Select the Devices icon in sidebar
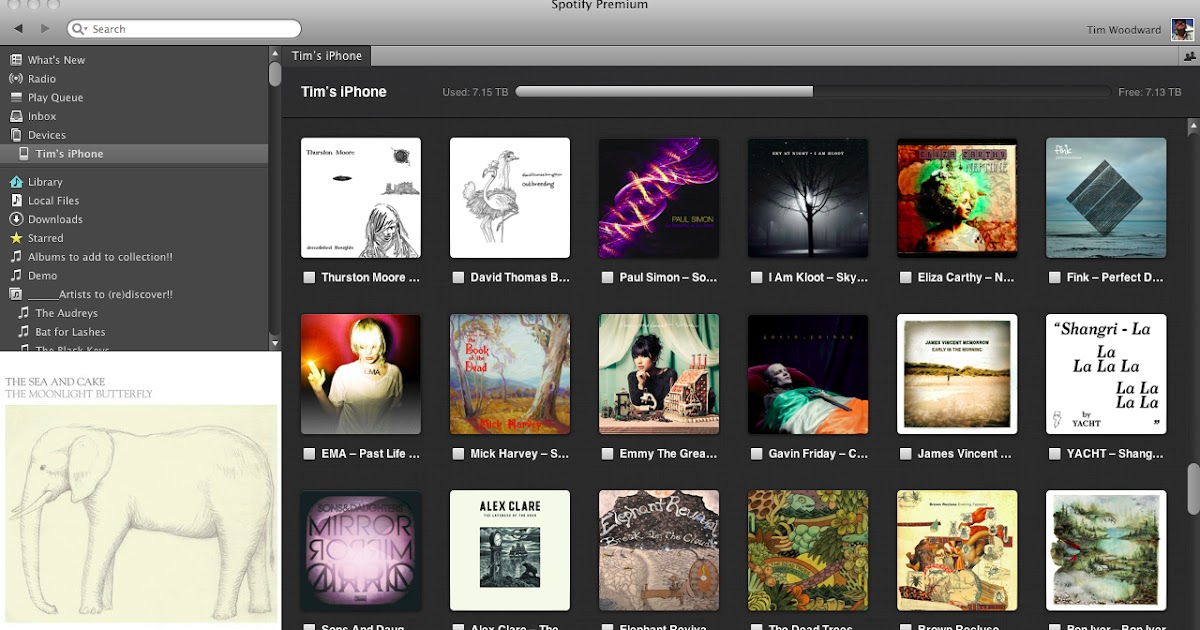The height and width of the screenshot is (630, 1200). (16, 135)
